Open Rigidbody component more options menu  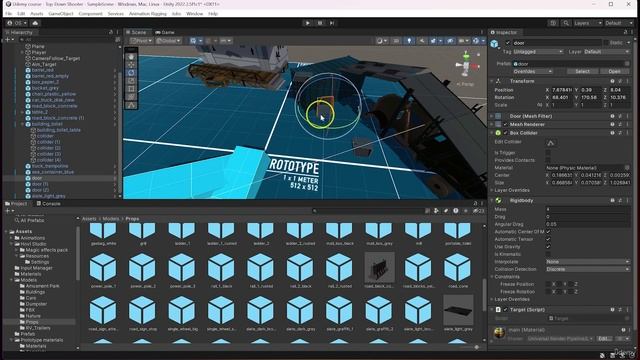(x=628, y=201)
